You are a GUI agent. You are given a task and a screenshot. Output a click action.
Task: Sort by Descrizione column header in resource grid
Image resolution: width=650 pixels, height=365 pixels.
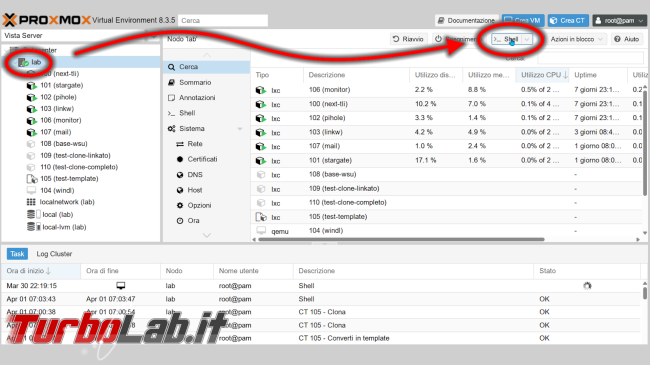[x=357, y=75]
